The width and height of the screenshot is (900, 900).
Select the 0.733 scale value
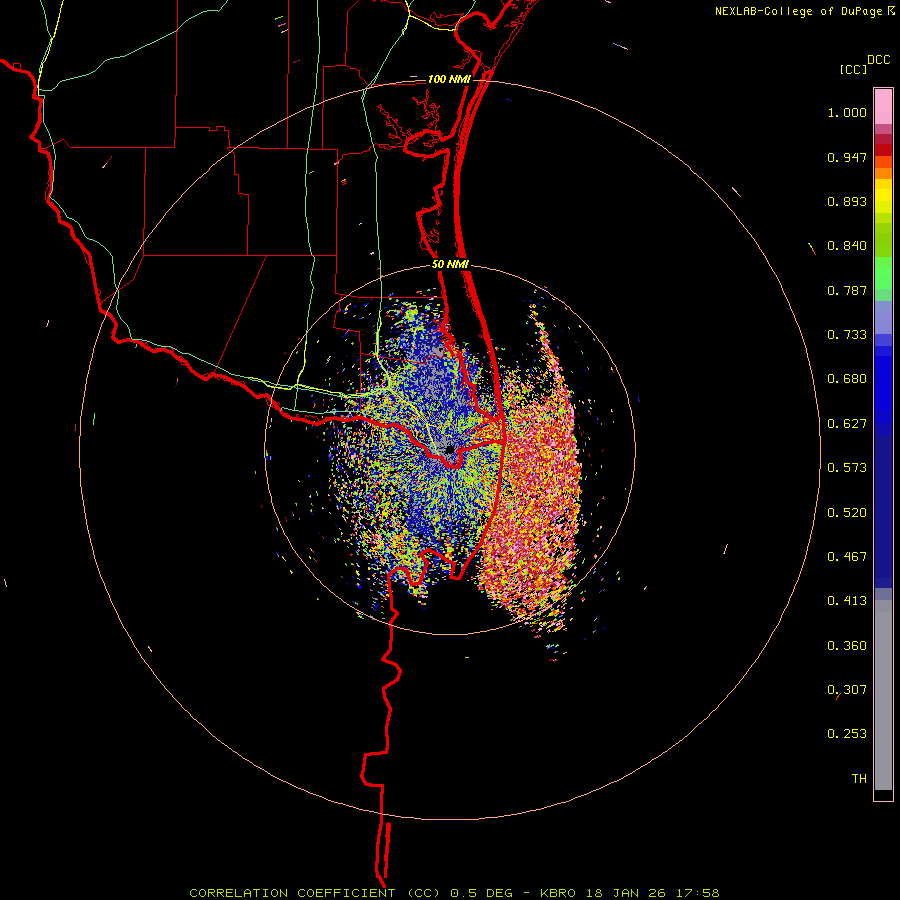pos(847,335)
